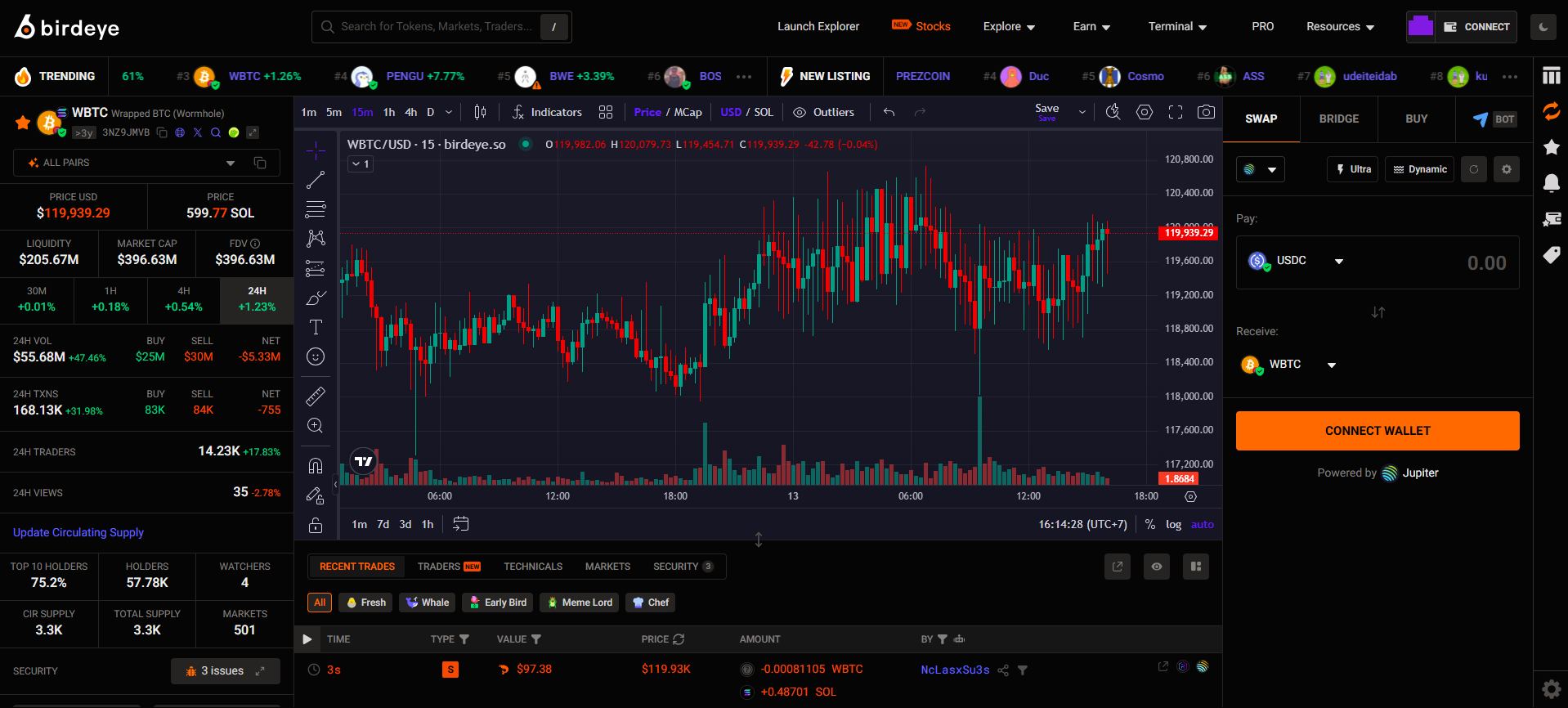Viewport: 1568px width, 708px height.
Task: Toggle dark mode moon button
Action: 1543,27
